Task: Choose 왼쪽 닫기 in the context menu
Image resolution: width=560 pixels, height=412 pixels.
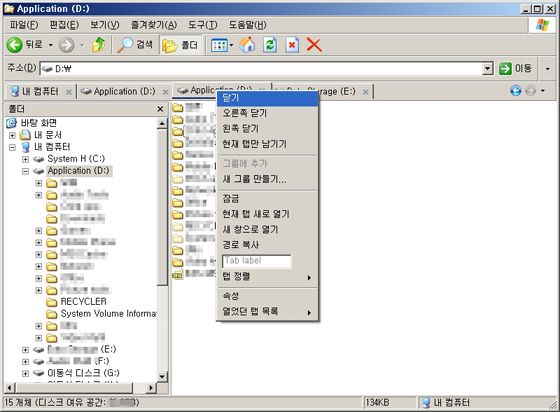Action: (x=267, y=129)
